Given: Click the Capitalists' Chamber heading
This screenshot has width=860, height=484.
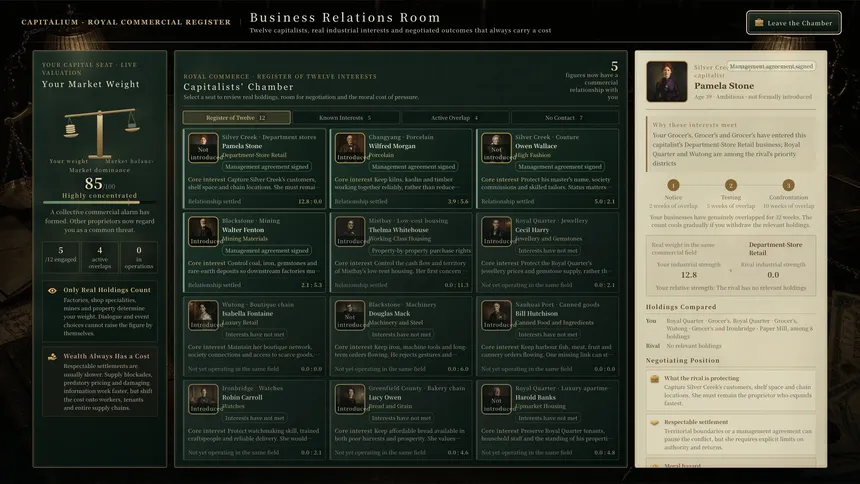Looking at the screenshot, I should (238, 87).
